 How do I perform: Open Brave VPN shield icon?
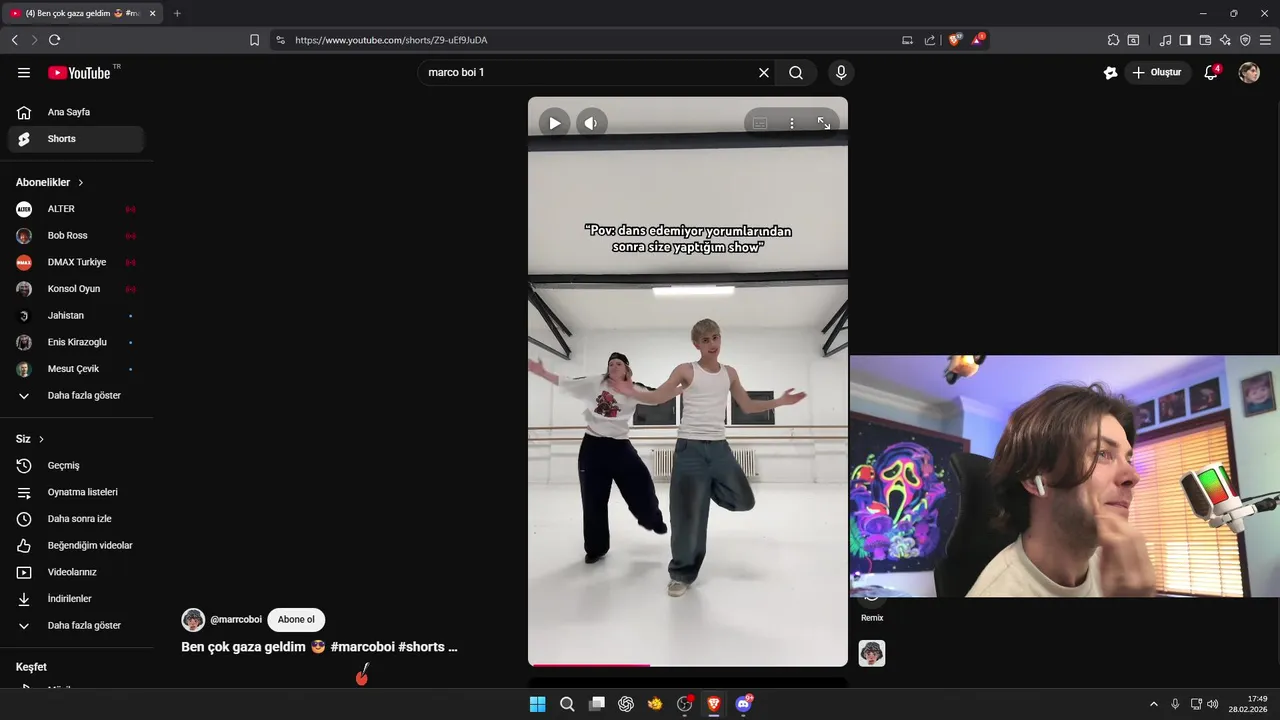1245,40
